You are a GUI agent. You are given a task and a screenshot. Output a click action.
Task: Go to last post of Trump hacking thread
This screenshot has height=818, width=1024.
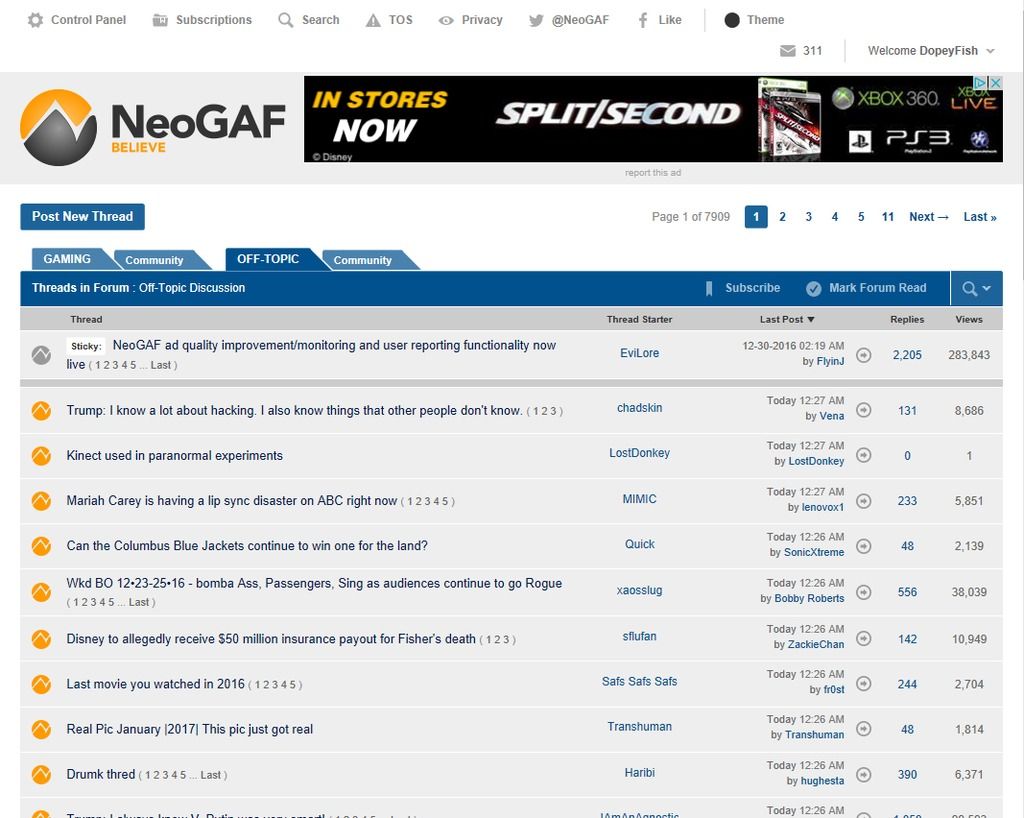tap(863, 410)
